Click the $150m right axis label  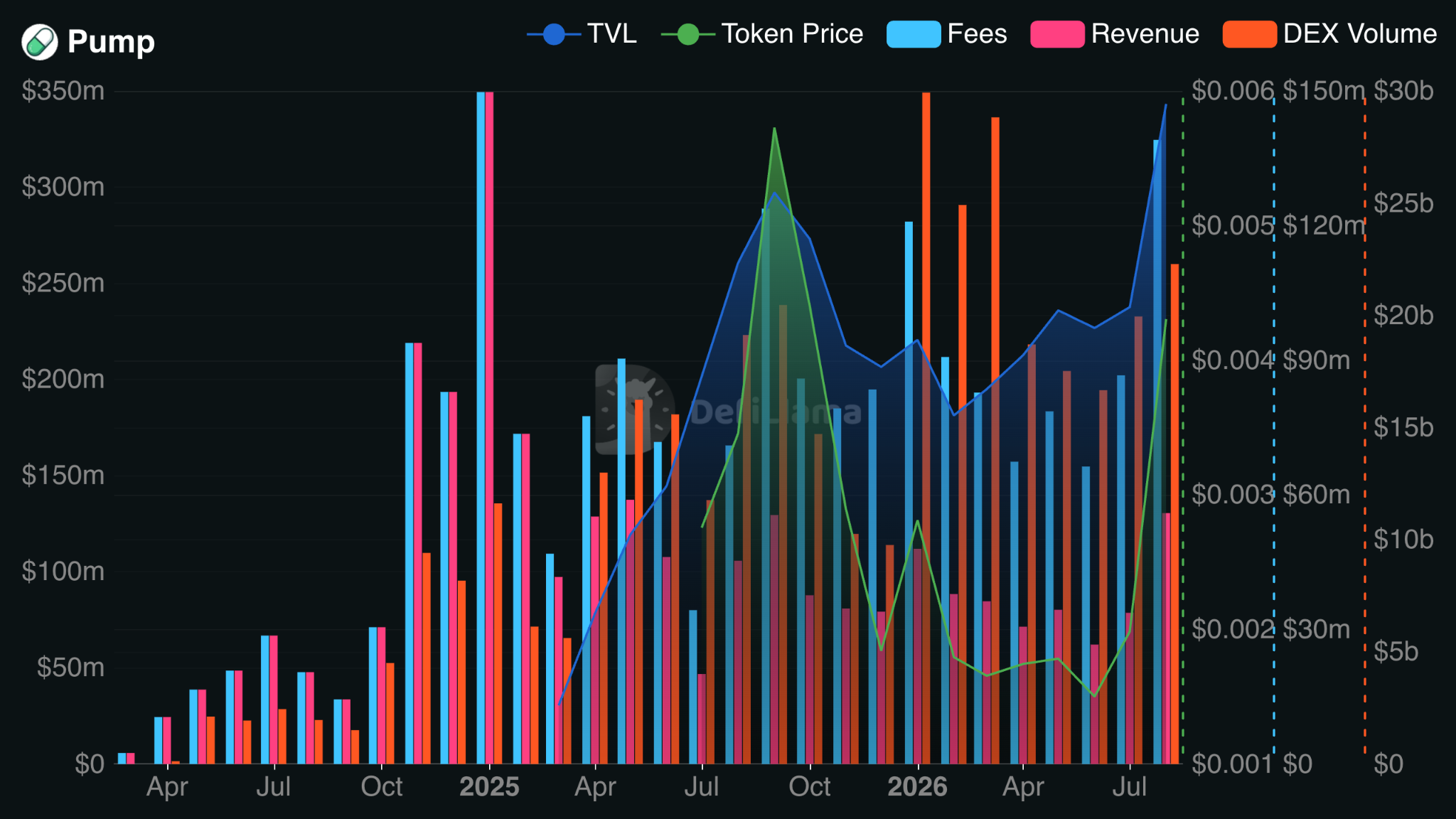click(1324, 91)
